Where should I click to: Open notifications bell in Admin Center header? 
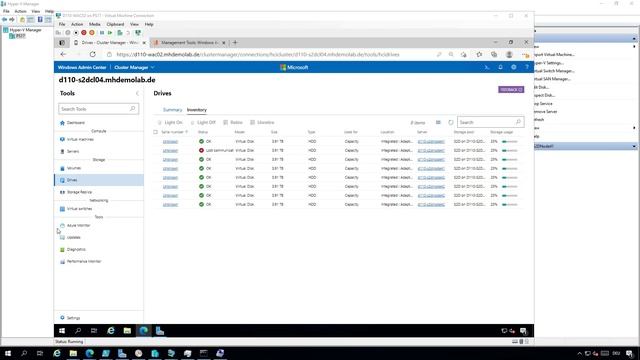pyautogui.click(x=500, y=67)
